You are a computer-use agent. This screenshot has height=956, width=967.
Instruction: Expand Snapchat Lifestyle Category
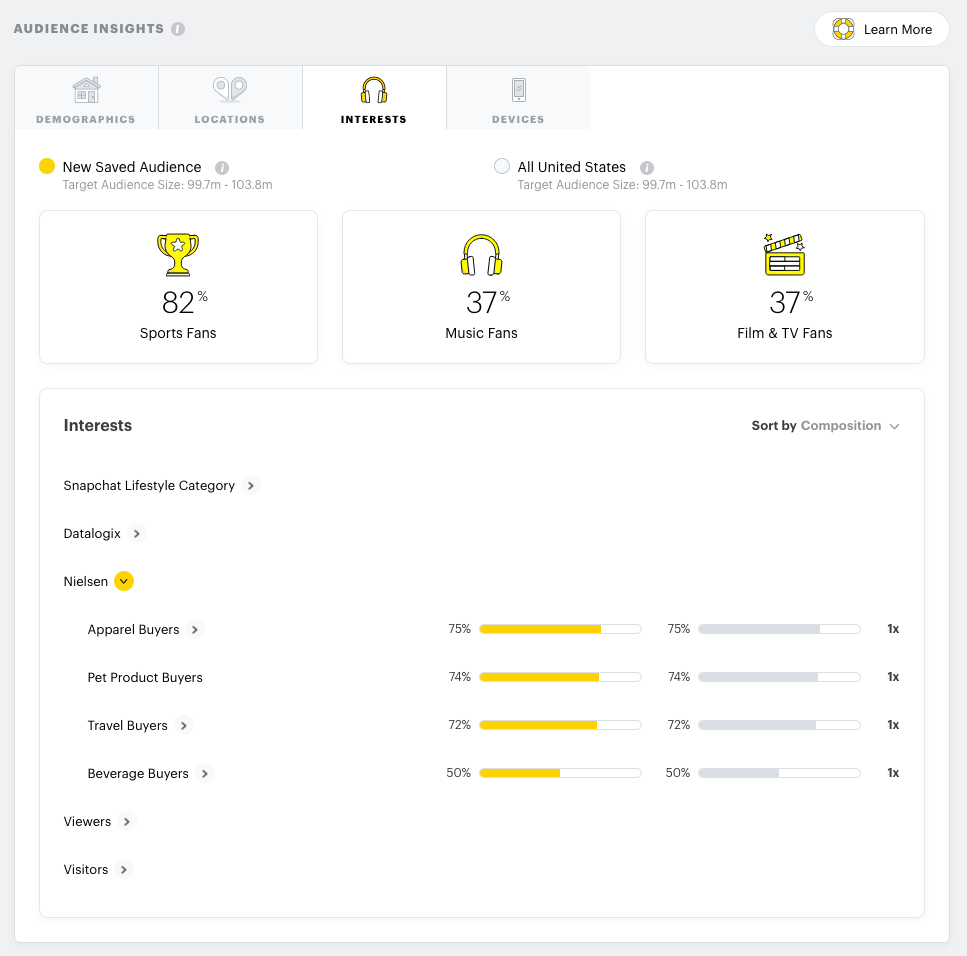pos(250,485)
